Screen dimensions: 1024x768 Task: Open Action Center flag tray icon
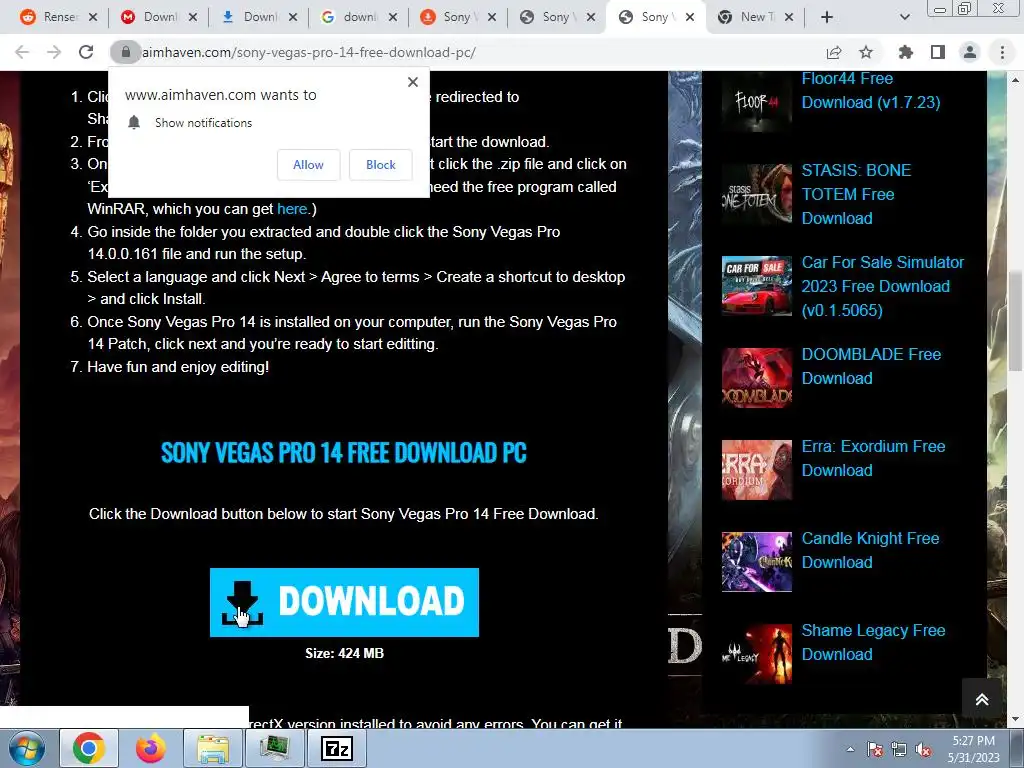tap(874, 750)
